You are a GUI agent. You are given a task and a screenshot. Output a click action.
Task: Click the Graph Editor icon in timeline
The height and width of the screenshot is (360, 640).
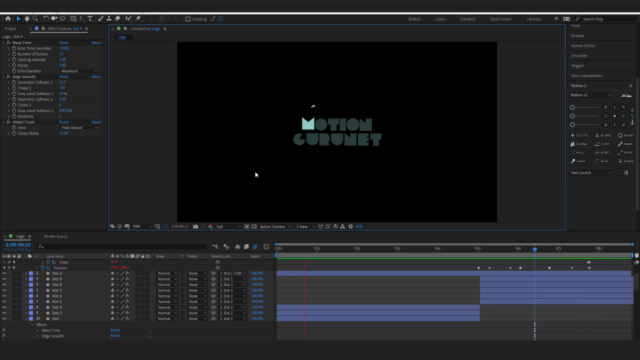(x=267, y=247)
